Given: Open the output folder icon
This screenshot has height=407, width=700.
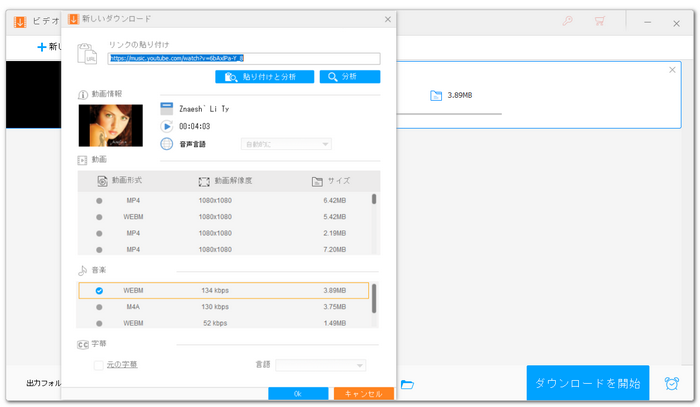Looking at the screenshot, I should tap(407, 385).
